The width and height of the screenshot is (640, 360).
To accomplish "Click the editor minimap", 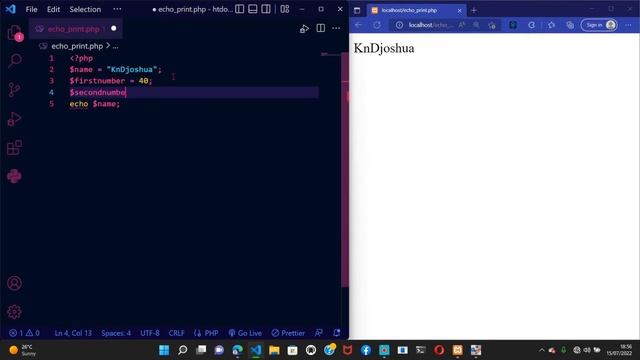I will tap(330, 54).
